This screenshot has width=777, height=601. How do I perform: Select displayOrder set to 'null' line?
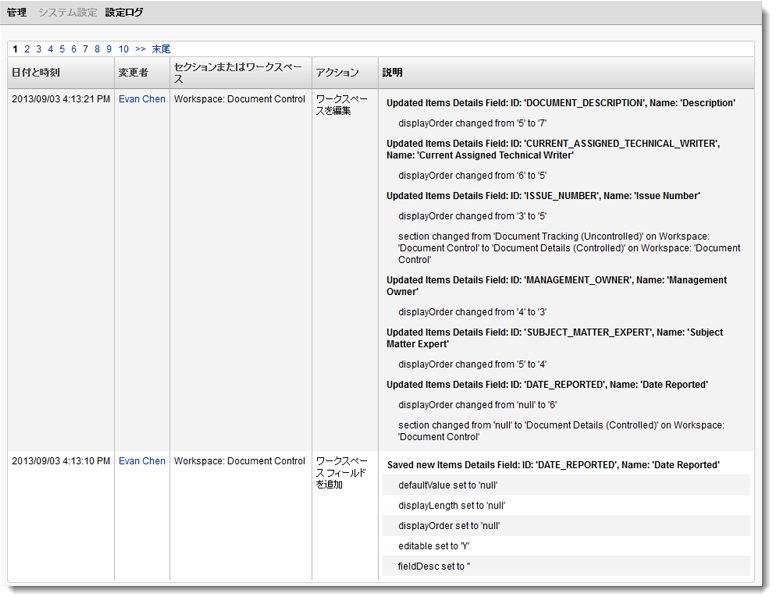click(x=566, y=526)
